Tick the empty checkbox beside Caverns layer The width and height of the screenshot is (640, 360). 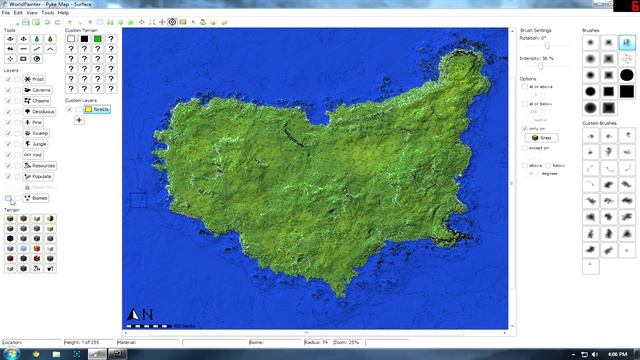tap(17, 90)
